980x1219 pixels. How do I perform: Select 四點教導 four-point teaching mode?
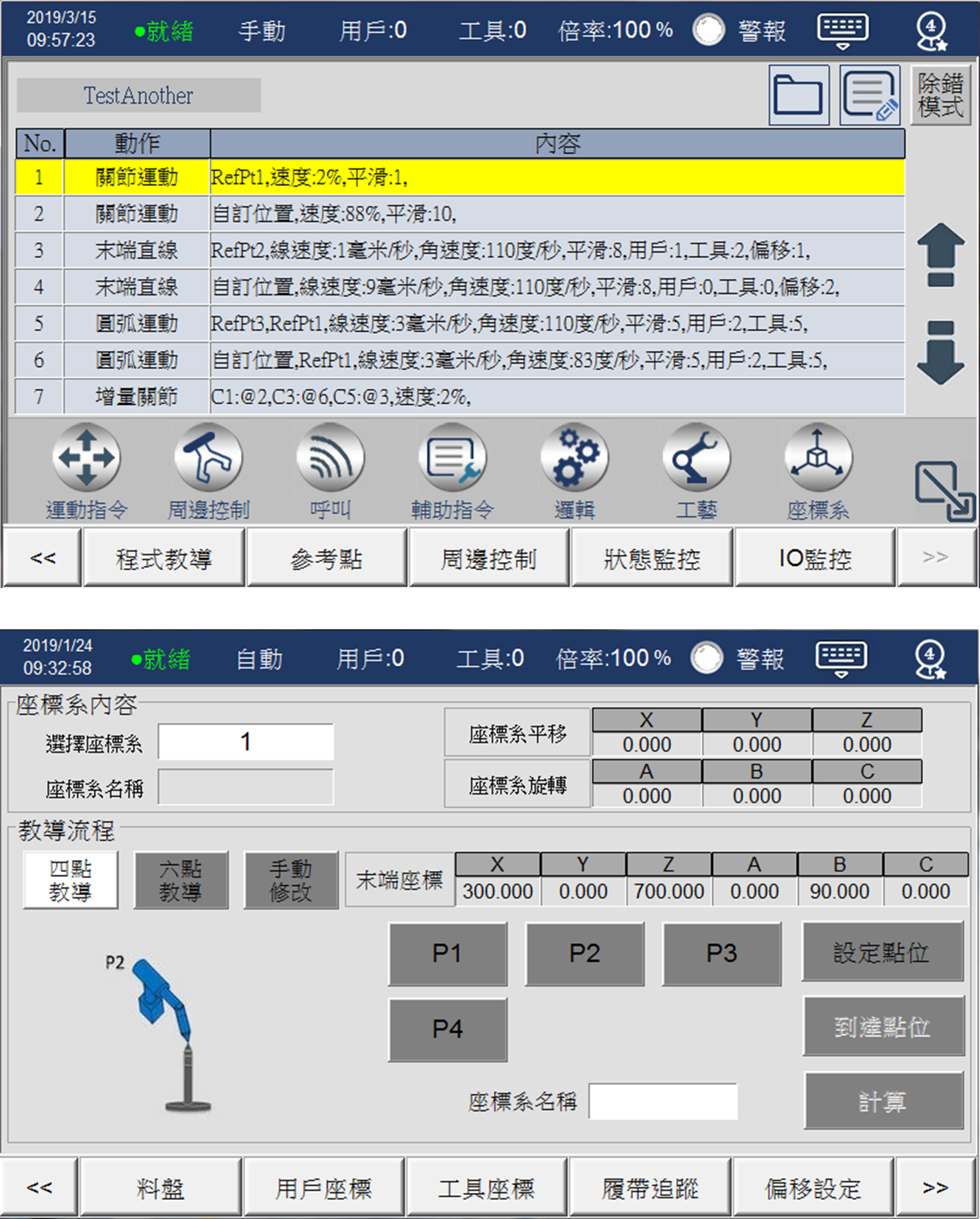point(70,880)
